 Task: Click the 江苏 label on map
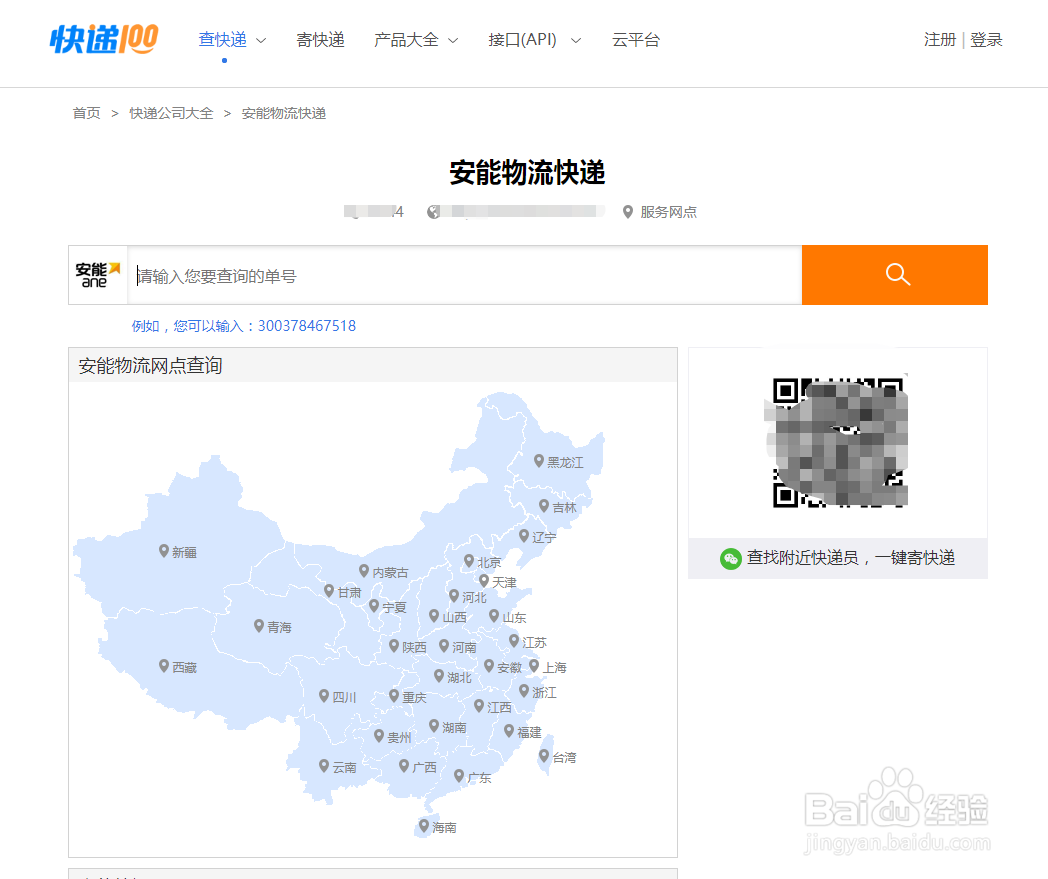(535, 642)
